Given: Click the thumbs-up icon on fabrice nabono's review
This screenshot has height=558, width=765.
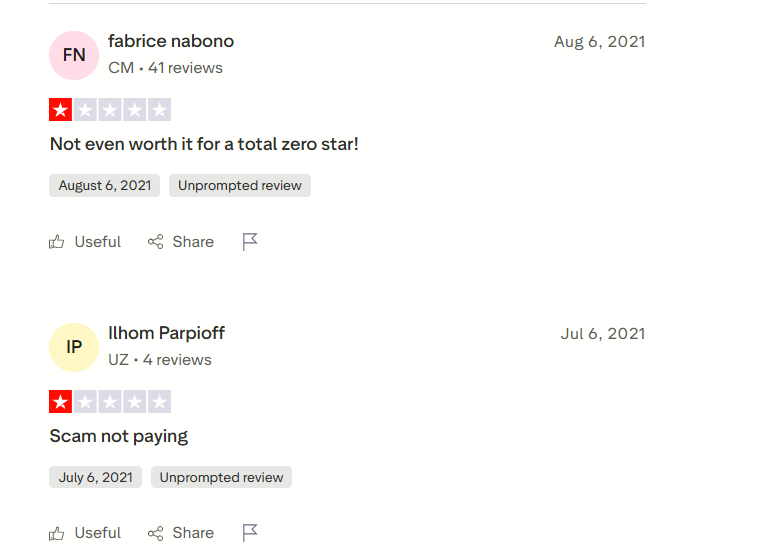Looking at the screenshot, I should click(x=57, y=242).
